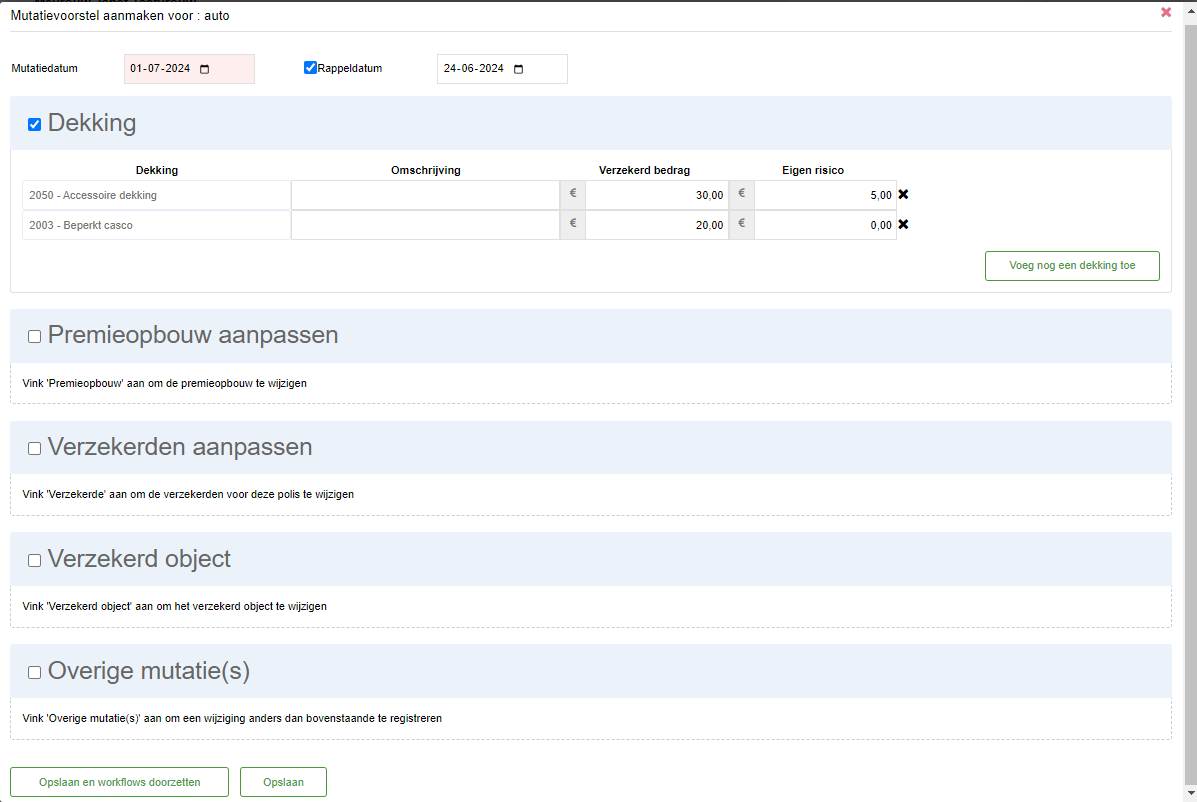Viewport: 1197px width, 802px height.
Task: Click the Overige mutatie(s) heading
Action: coord(149,672)
